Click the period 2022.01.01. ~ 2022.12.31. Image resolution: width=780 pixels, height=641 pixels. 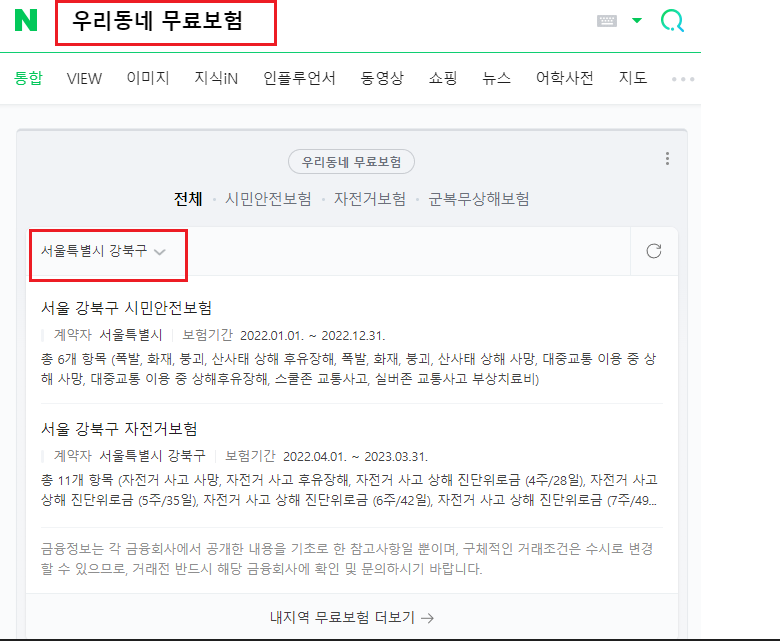(x=312, y=336)
